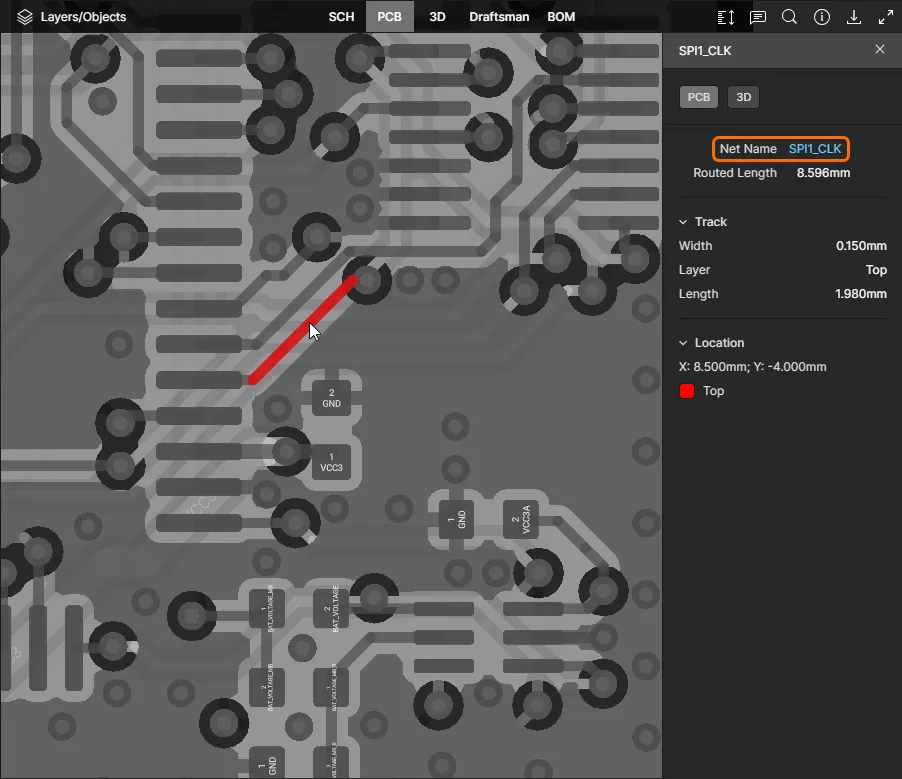Click the red Top layer color swatch
This screenshot has width=902, height=779.
coord(687,391)
